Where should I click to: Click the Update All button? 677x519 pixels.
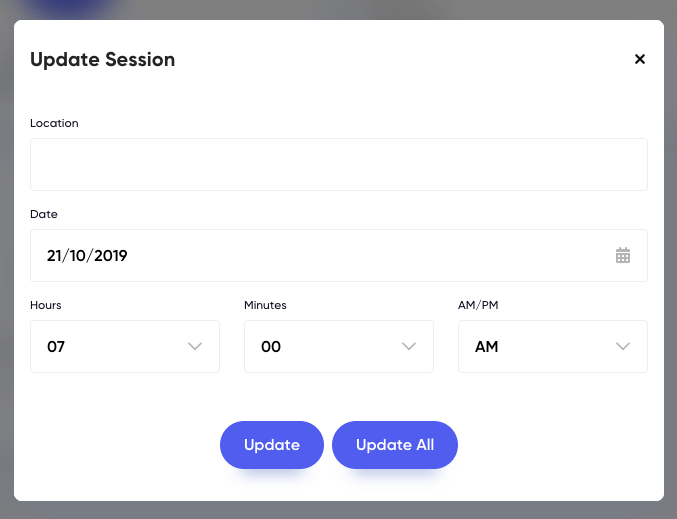tap(395, 445)
